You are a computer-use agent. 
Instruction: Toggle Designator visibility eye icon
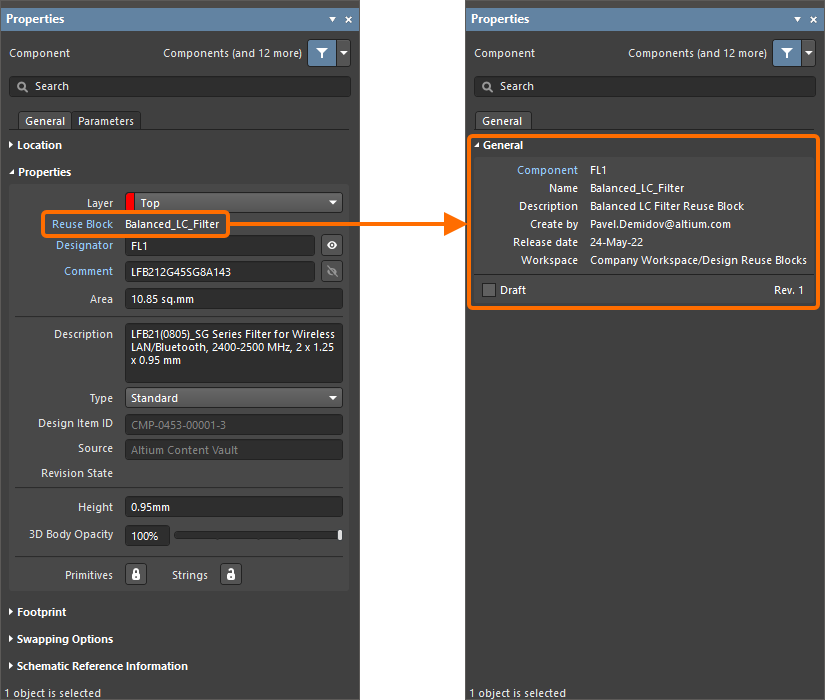click(332, 245)
